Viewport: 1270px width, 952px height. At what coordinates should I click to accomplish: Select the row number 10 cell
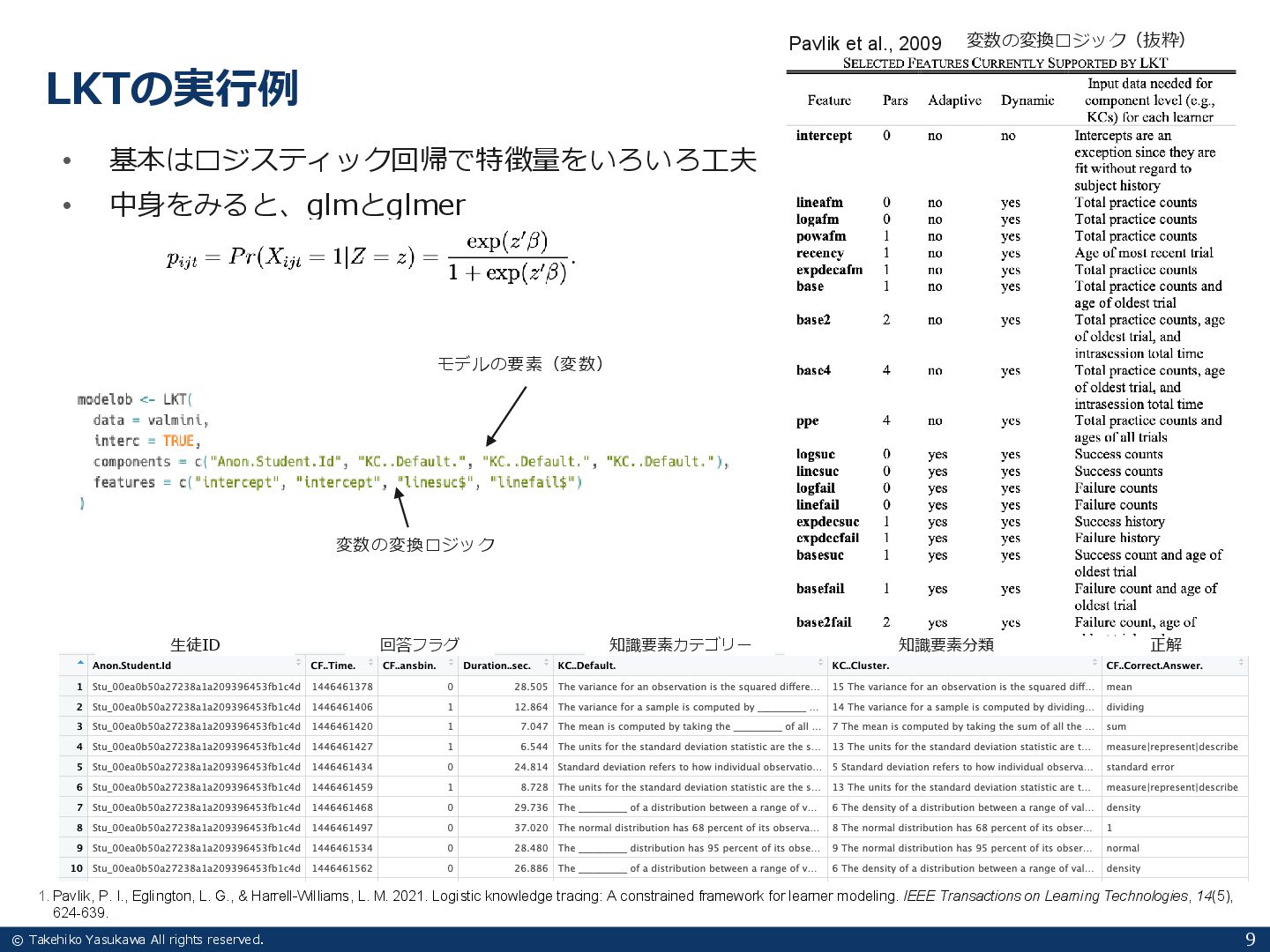[77, 868]
